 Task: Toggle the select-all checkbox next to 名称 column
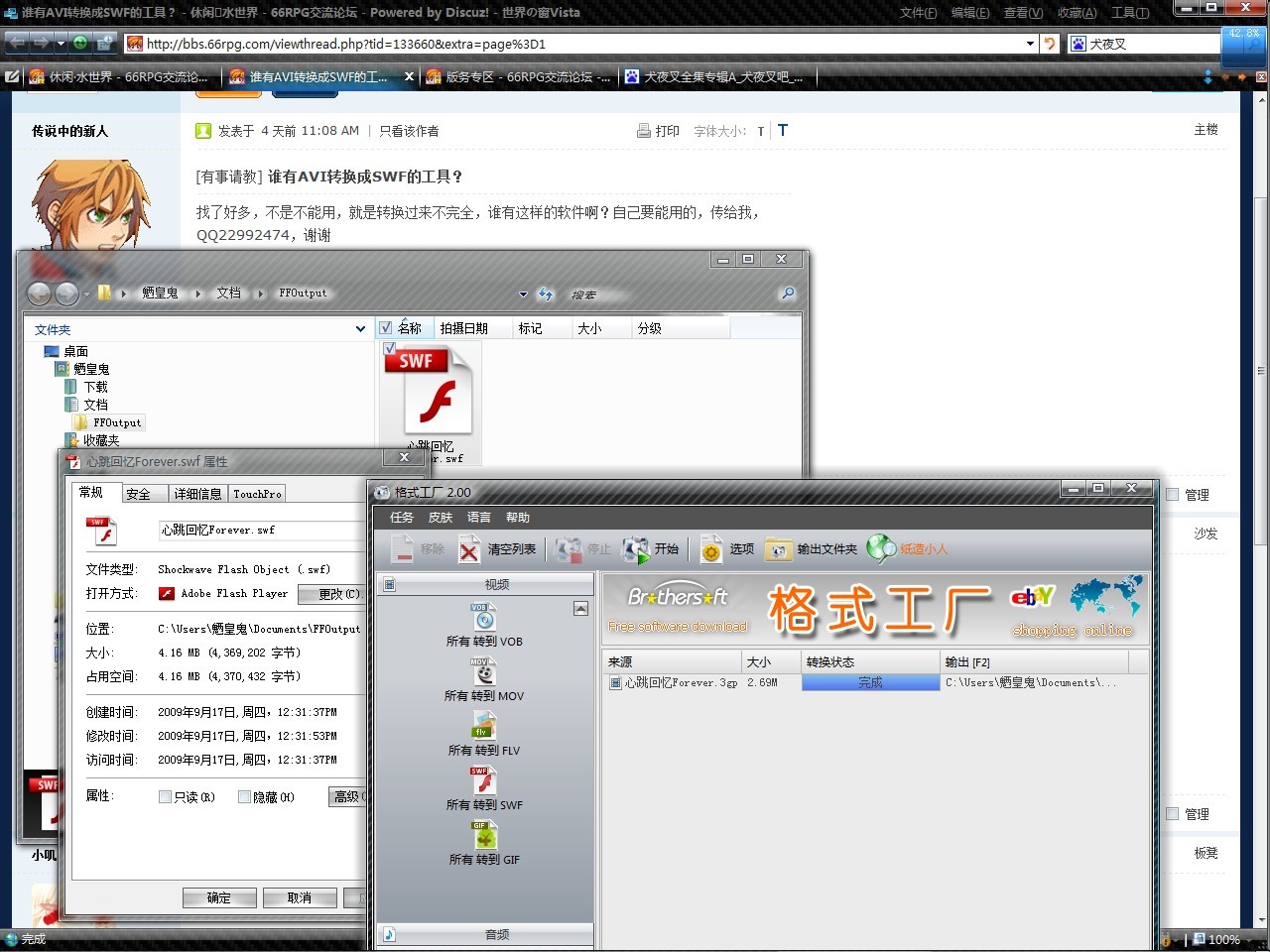(x=386, y=328)
